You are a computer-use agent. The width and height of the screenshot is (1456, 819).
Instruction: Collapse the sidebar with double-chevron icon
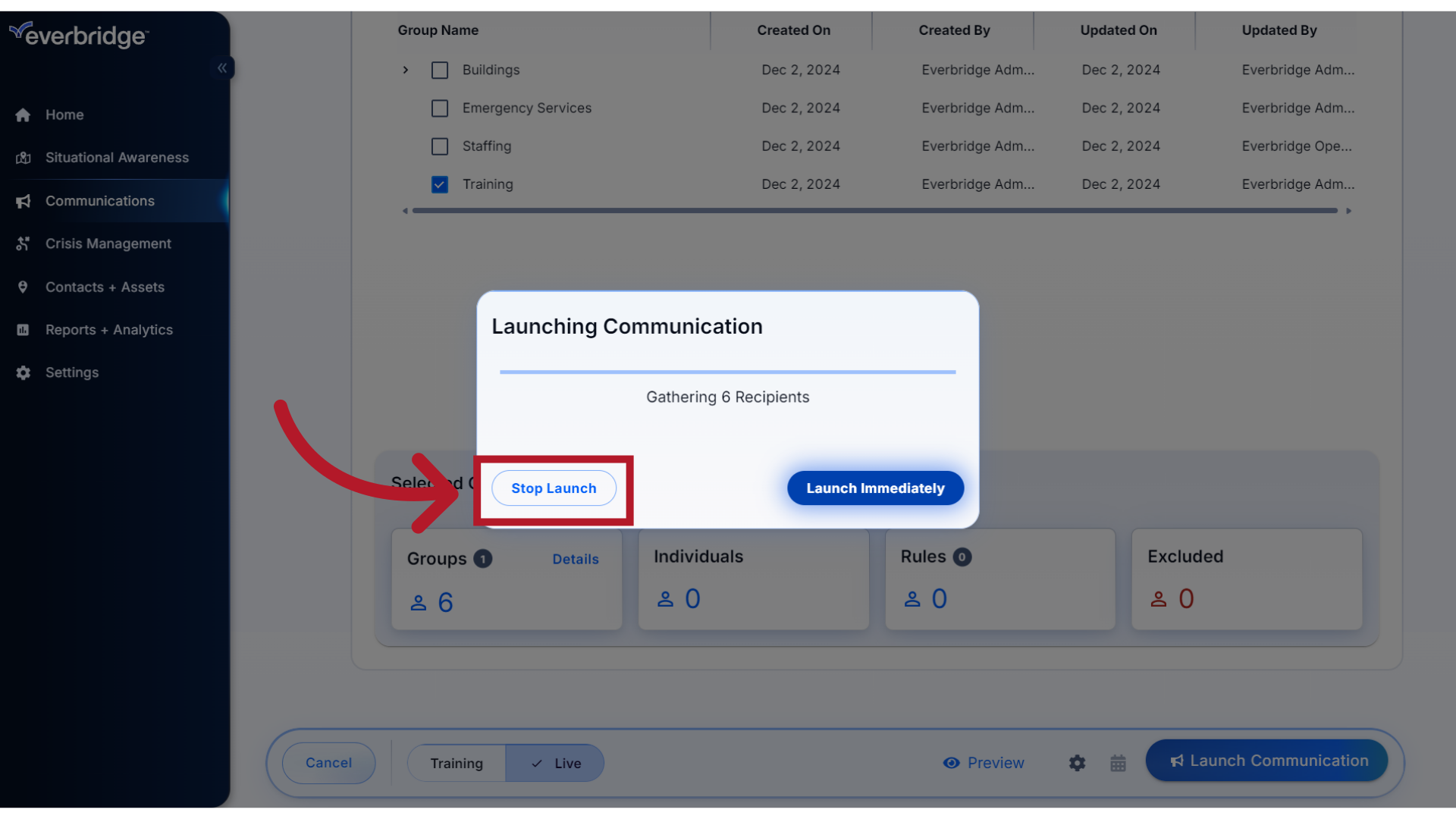point(222,68)
